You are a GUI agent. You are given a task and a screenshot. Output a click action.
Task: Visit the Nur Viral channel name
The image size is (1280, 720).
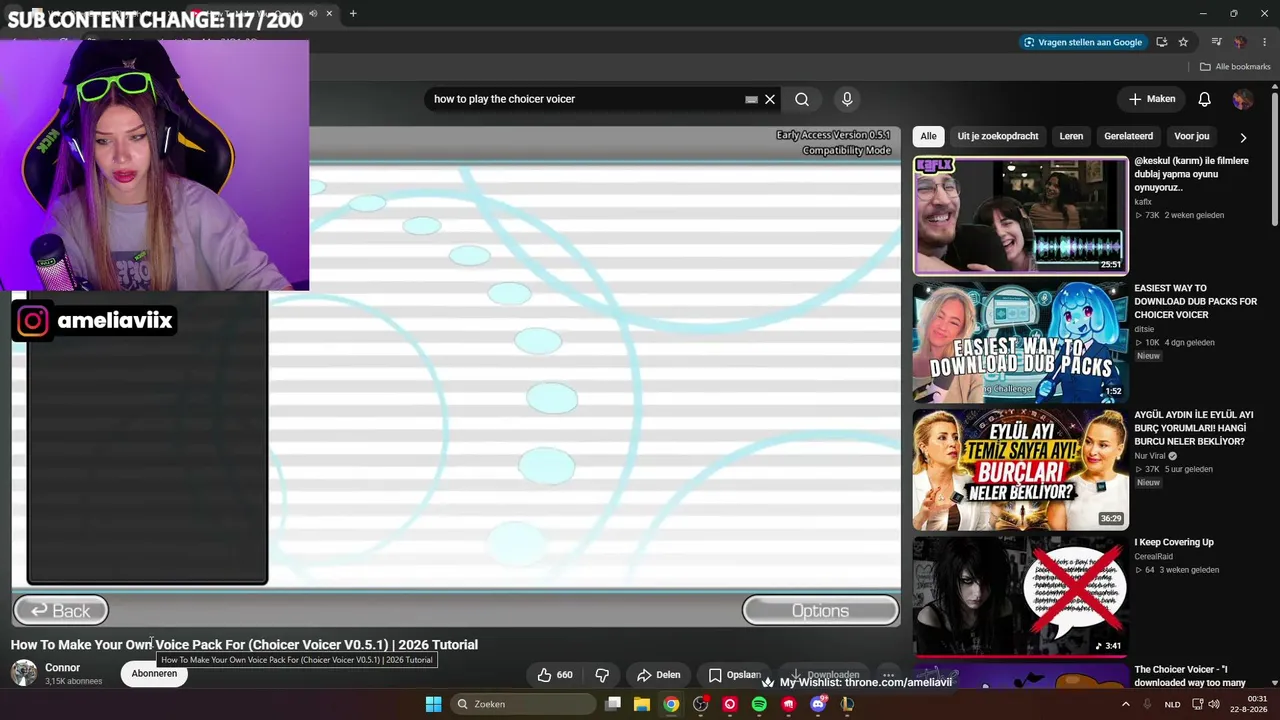[1150, 456]
